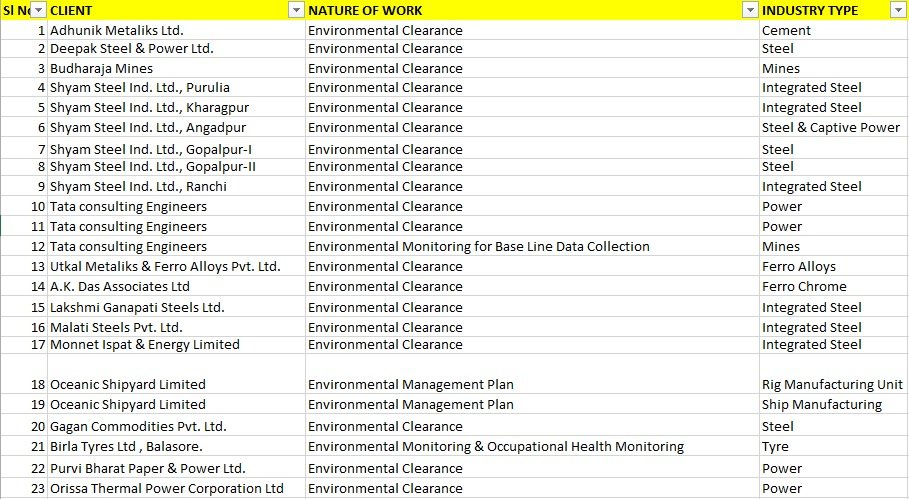Select Environmental Monitoring & Occupational Health Monitoring cell
The height and width of the screenshot is (499, 909).
pyautogui.click(x=532, y=446)
